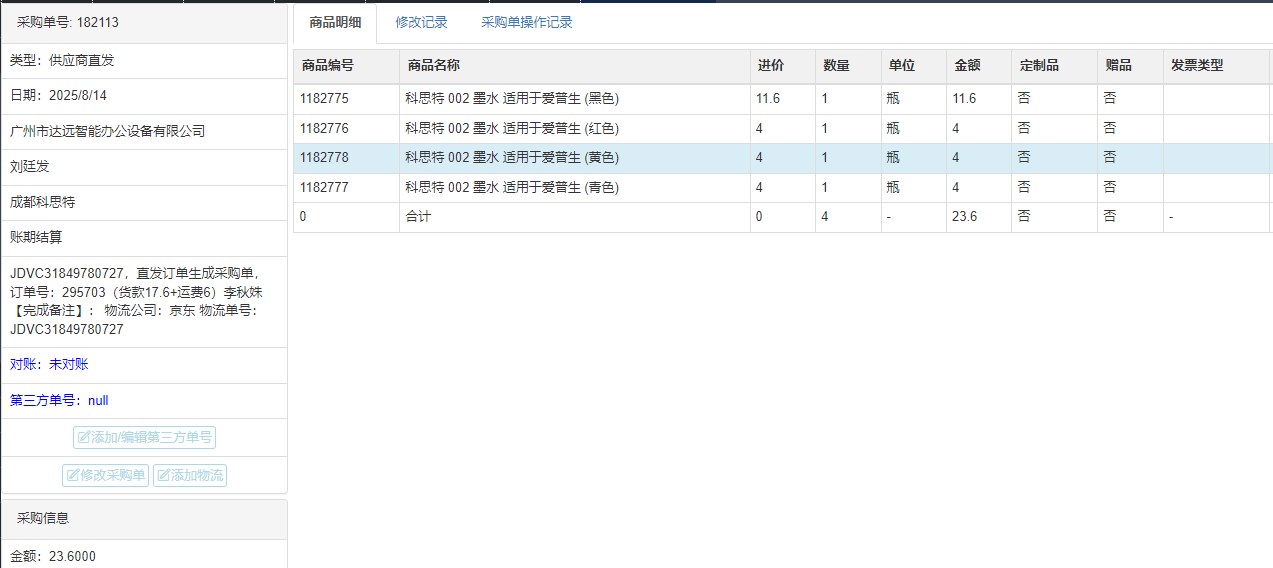
Task: Click the 黑色 ink product name
Action: click(x=512, y=99)
